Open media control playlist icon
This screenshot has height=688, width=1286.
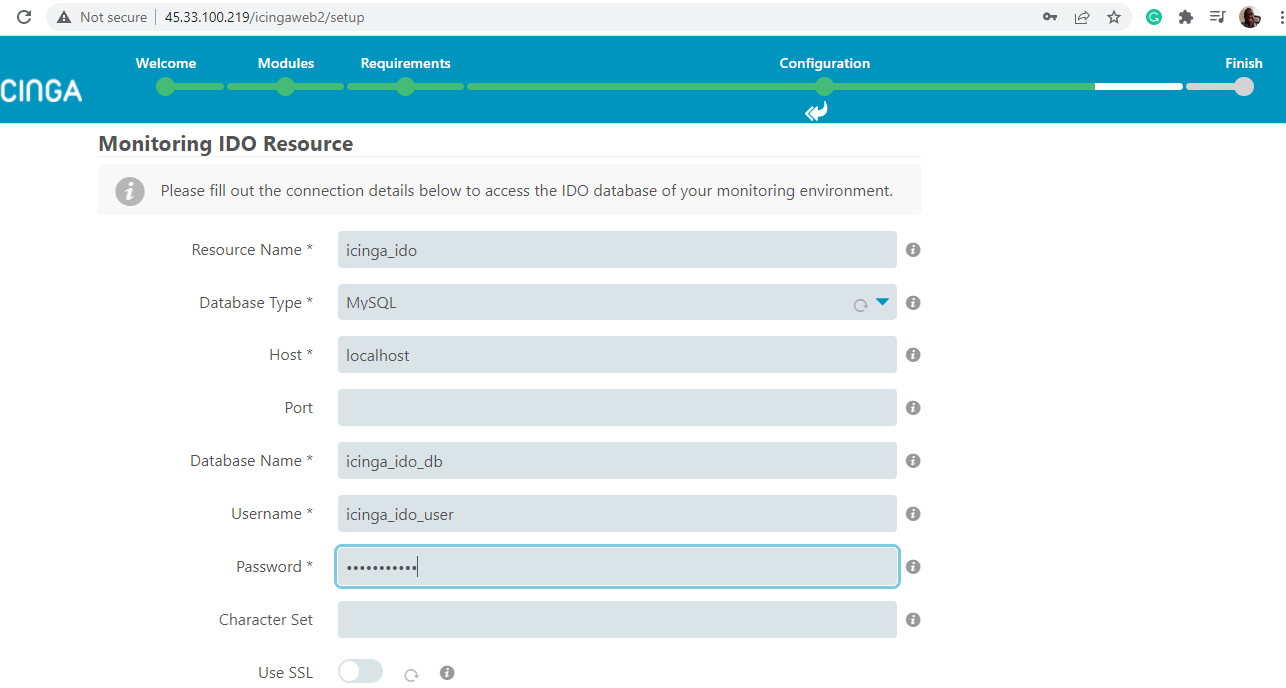tap(1217, 17)
